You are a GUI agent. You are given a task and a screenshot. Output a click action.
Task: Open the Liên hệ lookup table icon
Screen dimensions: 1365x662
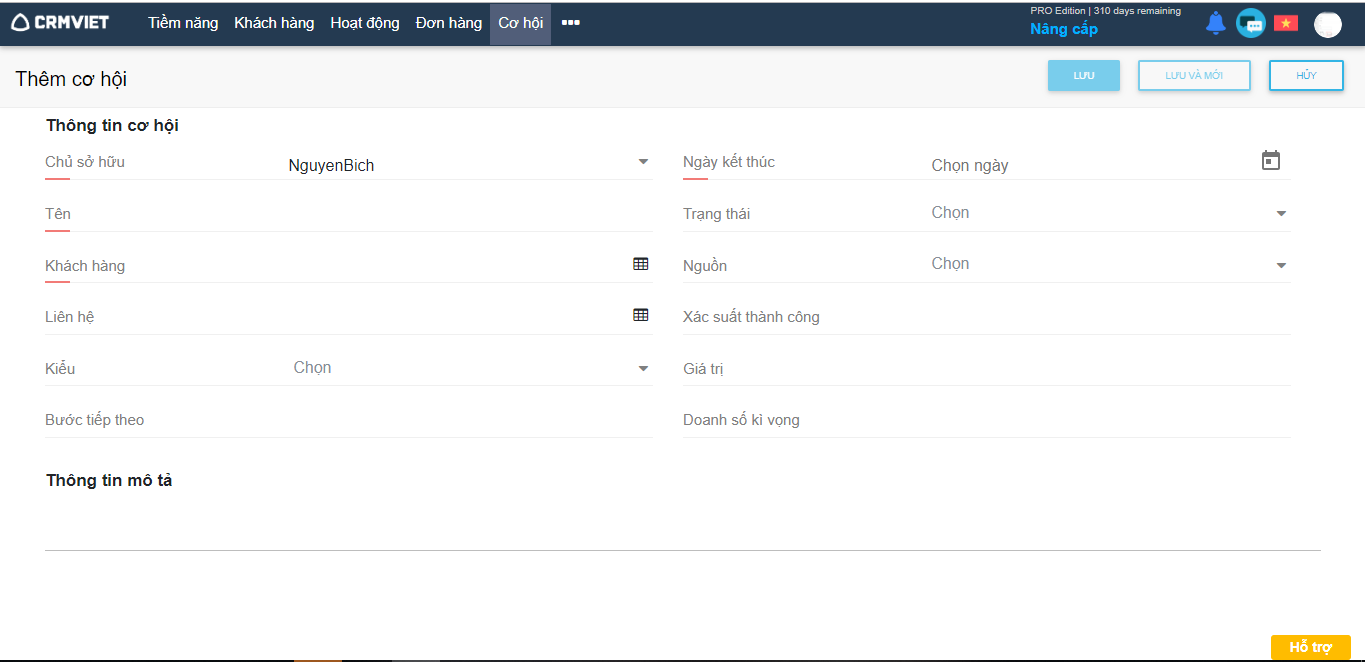641,315
